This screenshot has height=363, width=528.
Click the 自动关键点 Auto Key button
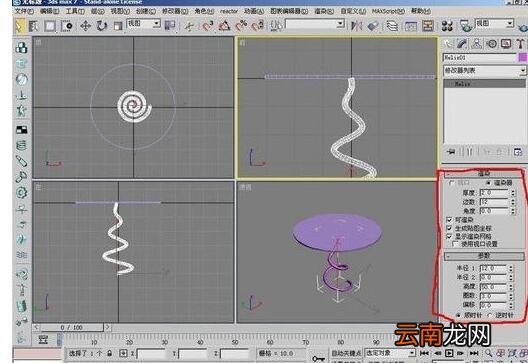pos(346,353)
